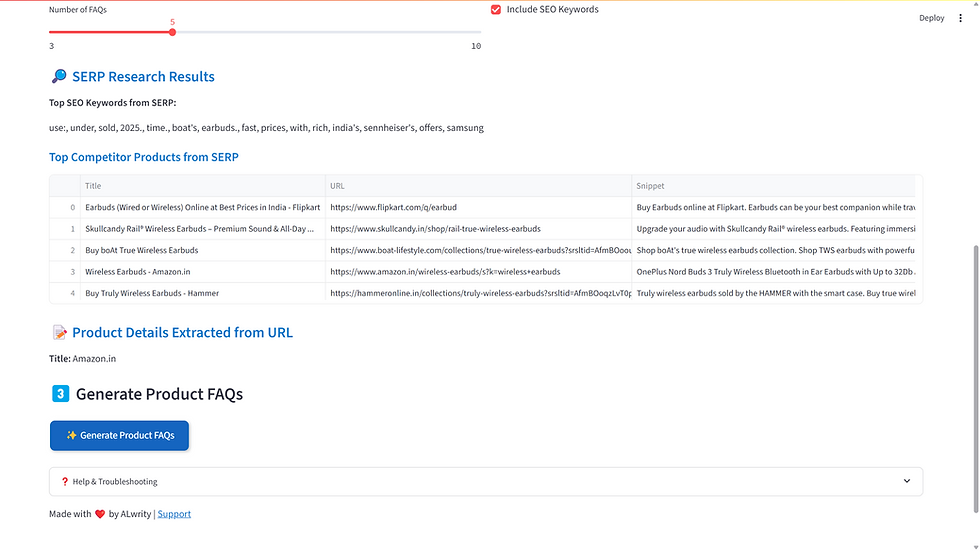The width and height of the screenshot is (980, 551).
Task: Click the Buy Earbuds online at Flipkart snippet
Action: (773, 207)
